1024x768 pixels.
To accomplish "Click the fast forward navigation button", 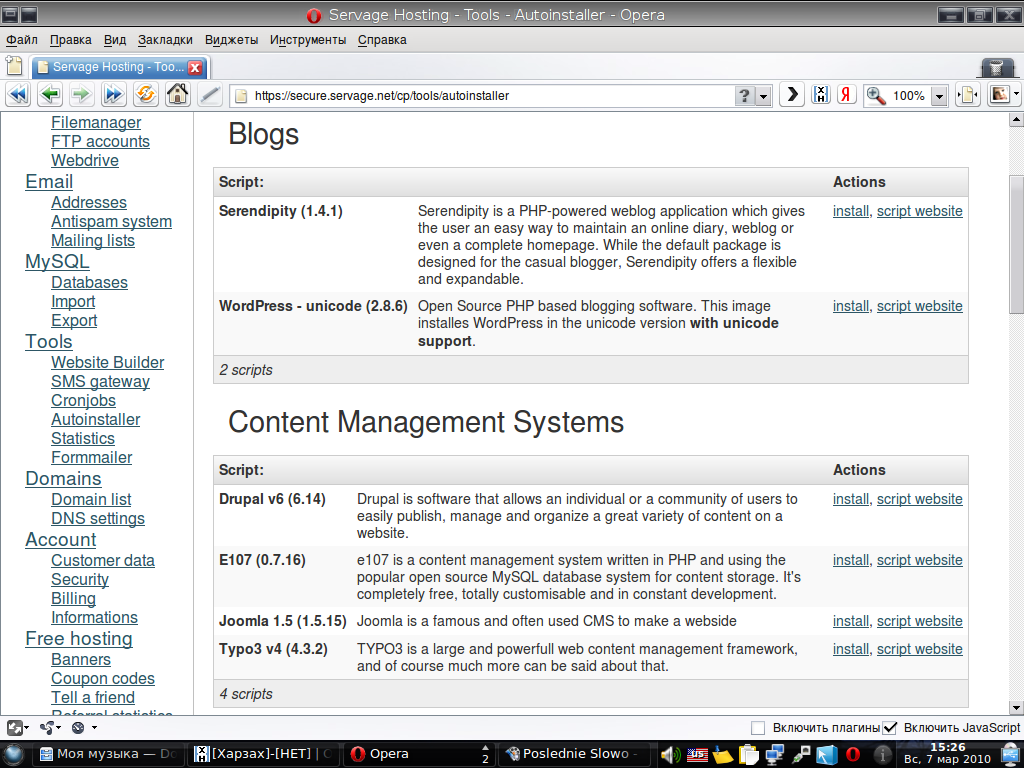I will click(x=113, y=95).
